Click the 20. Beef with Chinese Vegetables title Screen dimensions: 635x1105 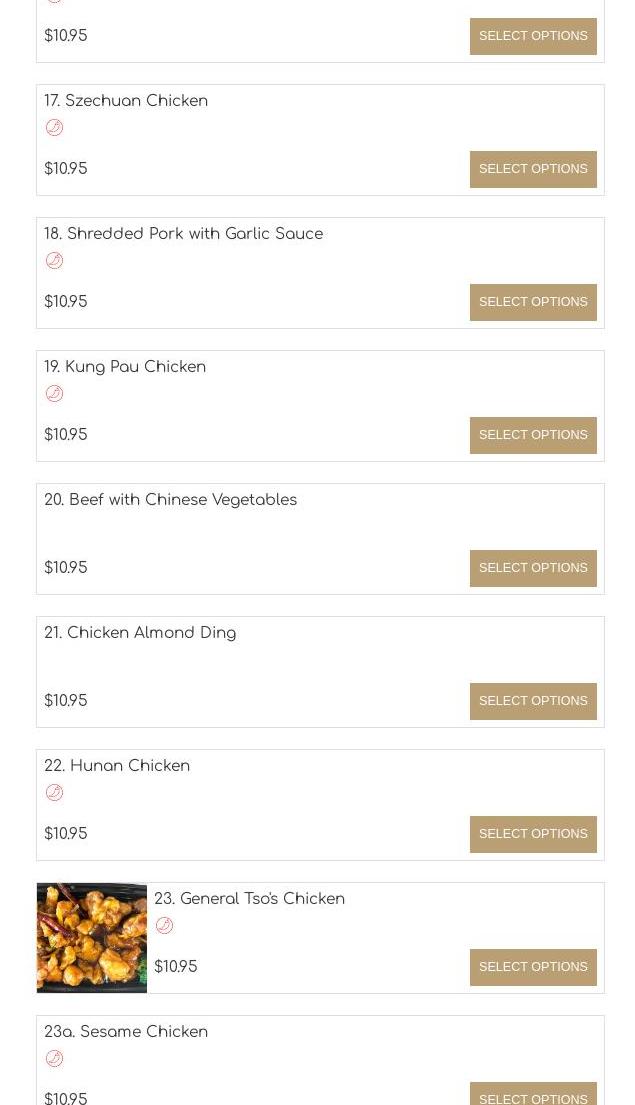[x=170, y=500]
